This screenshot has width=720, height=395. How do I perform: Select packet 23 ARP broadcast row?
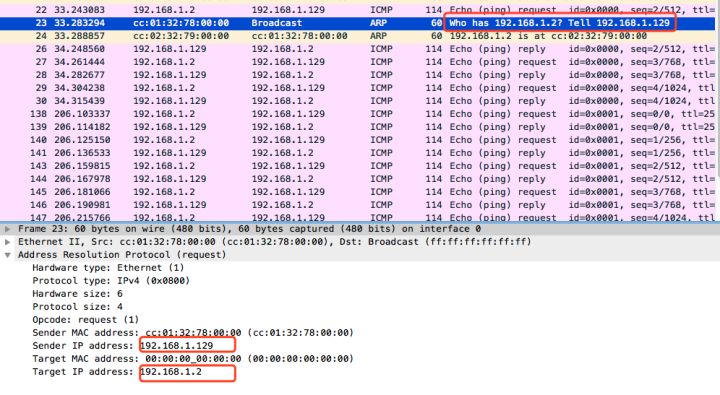[358, 23]
